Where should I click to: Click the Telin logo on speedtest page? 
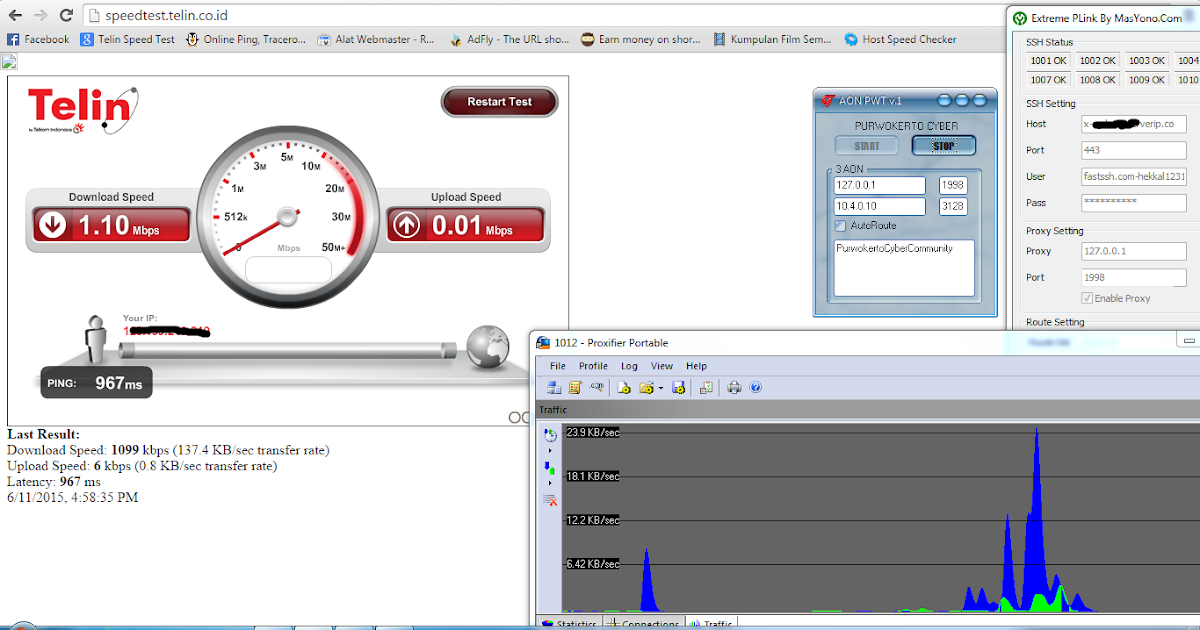82,112
